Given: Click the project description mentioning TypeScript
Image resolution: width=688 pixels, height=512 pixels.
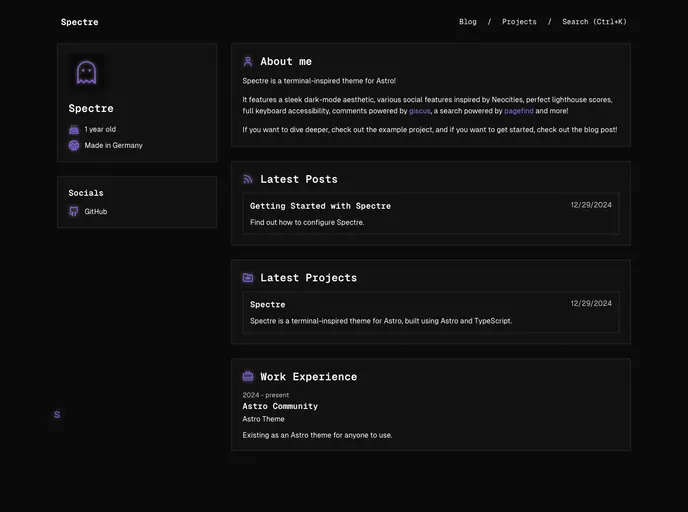Looking at the screenshot, I should pos(381,321).
